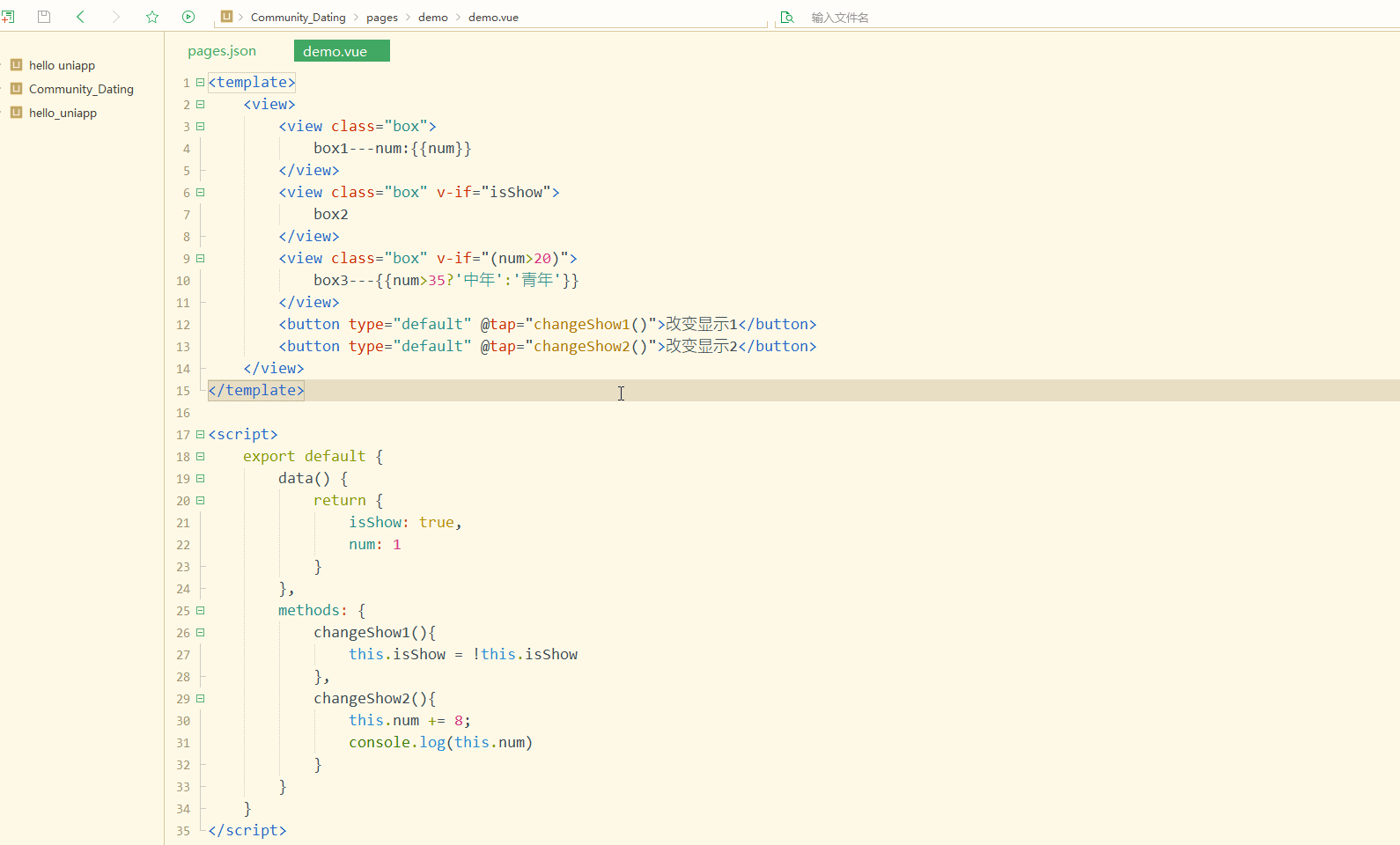1400x845 pixels.
Task: Click the 改变显示2 button label text
Action: click(x=702, y=346)
